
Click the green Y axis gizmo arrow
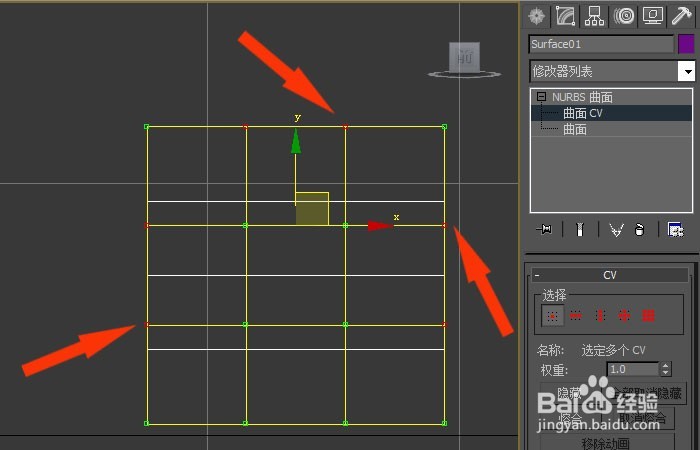(296, 142)
